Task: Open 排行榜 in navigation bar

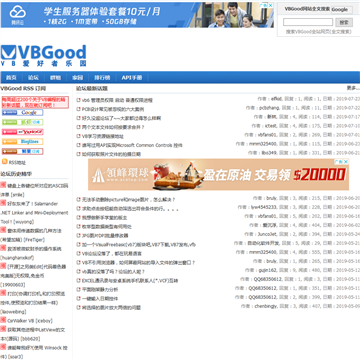Action: (x=102, y=77)
